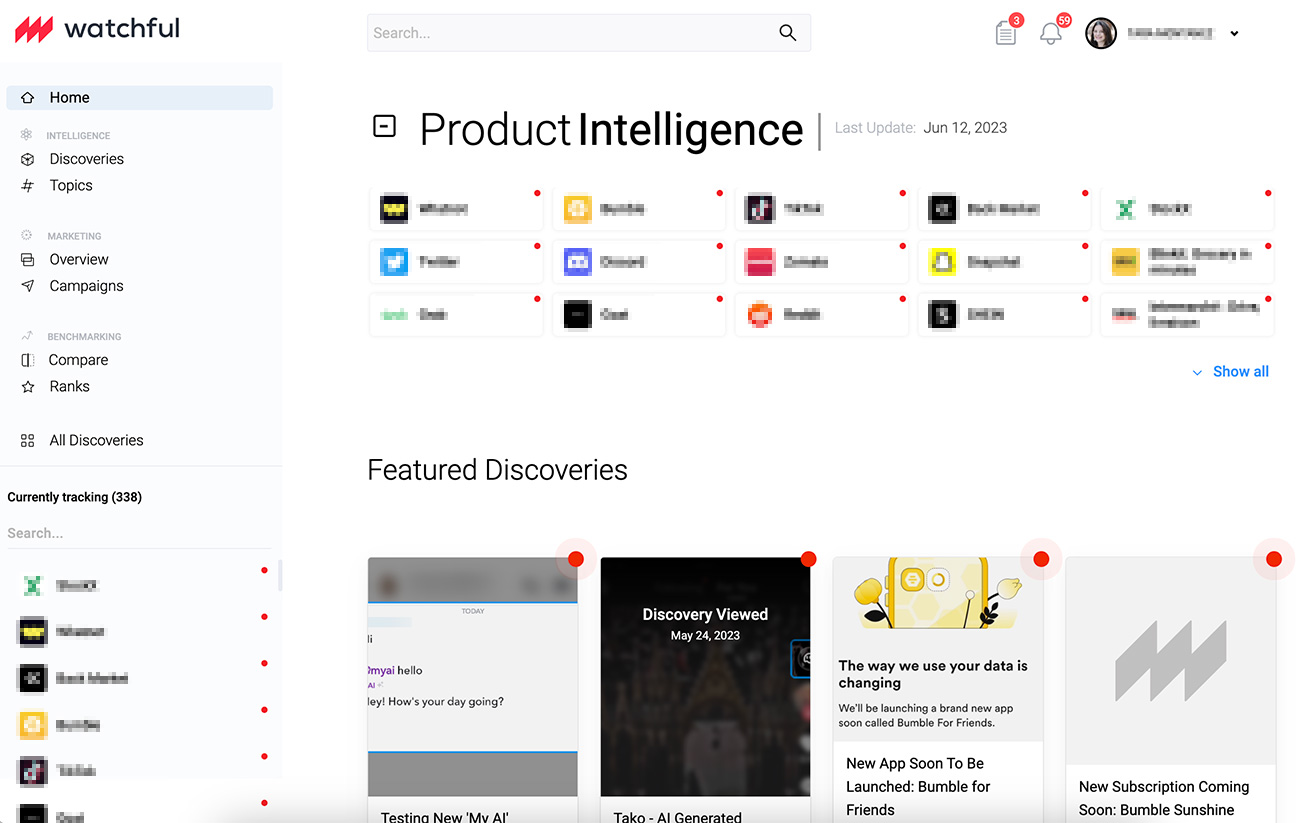Go to Home in sidebar
This screenshot has height=823, width=1300.
pos(139,98)
